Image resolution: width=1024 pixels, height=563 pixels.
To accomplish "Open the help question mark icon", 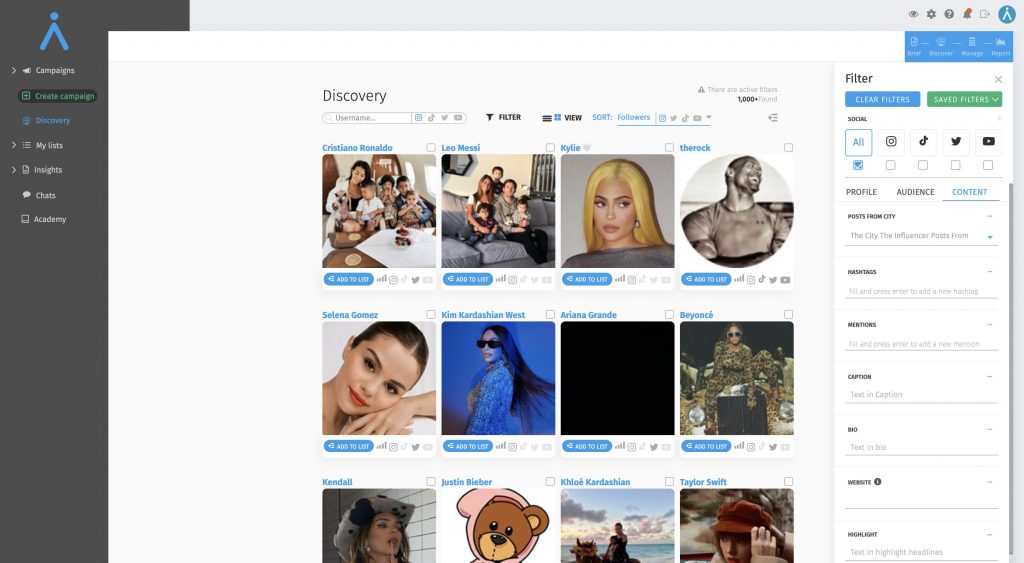I will [949, 14].
